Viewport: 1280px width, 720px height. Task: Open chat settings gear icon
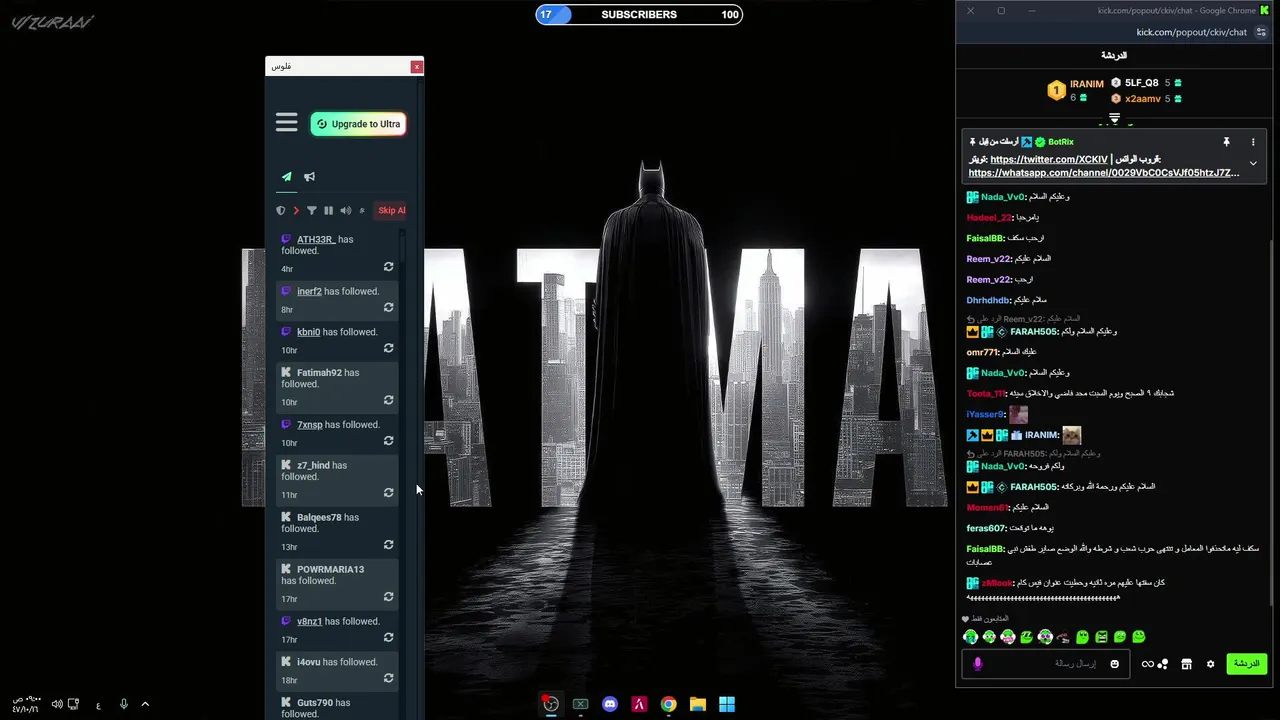[1210, 664]
